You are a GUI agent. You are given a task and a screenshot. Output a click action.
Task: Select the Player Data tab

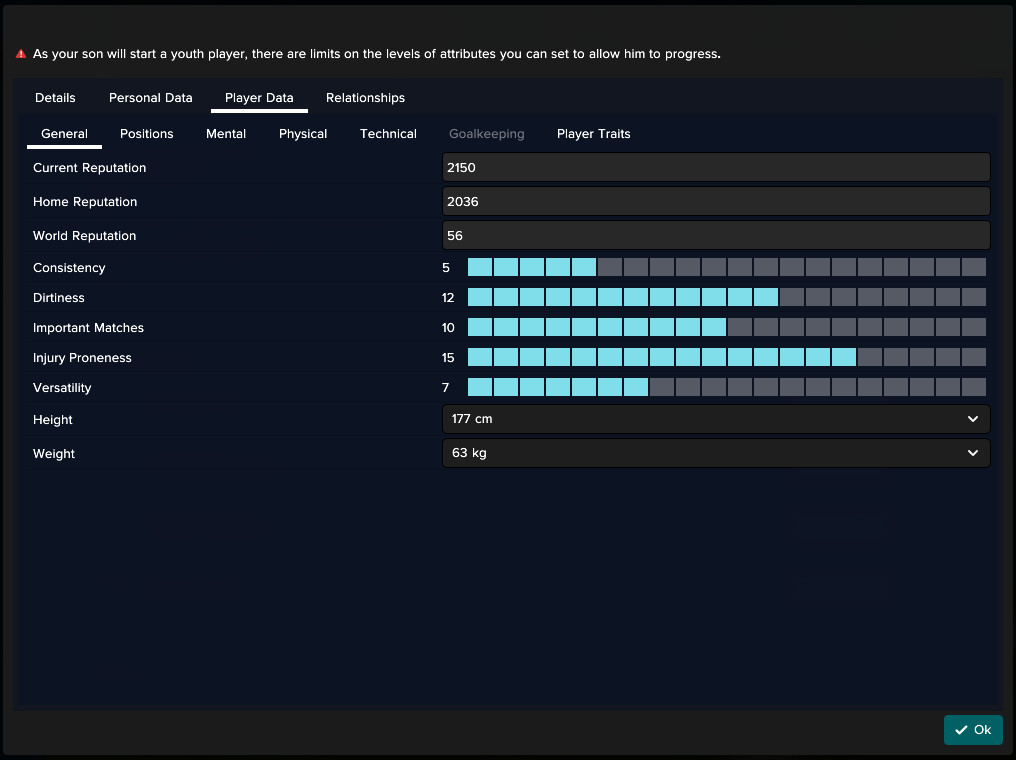point(259,98)
